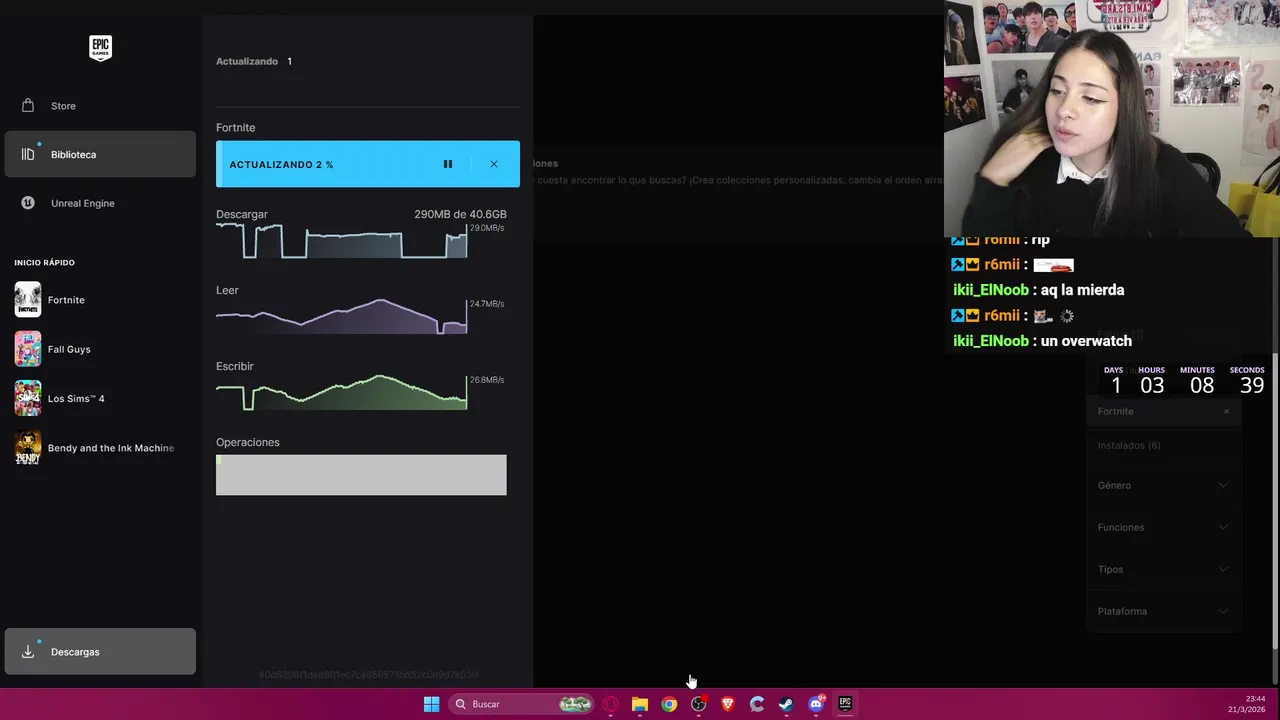Open OBS Studio from taskbar

tap(698, 704)
